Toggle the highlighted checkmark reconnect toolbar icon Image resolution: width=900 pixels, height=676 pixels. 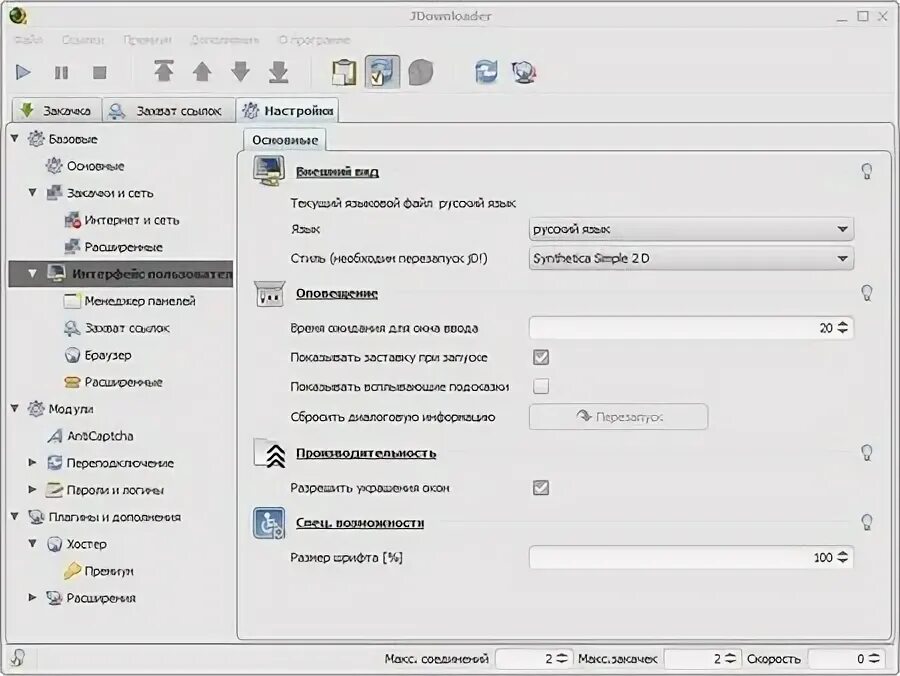coord(382,72)
